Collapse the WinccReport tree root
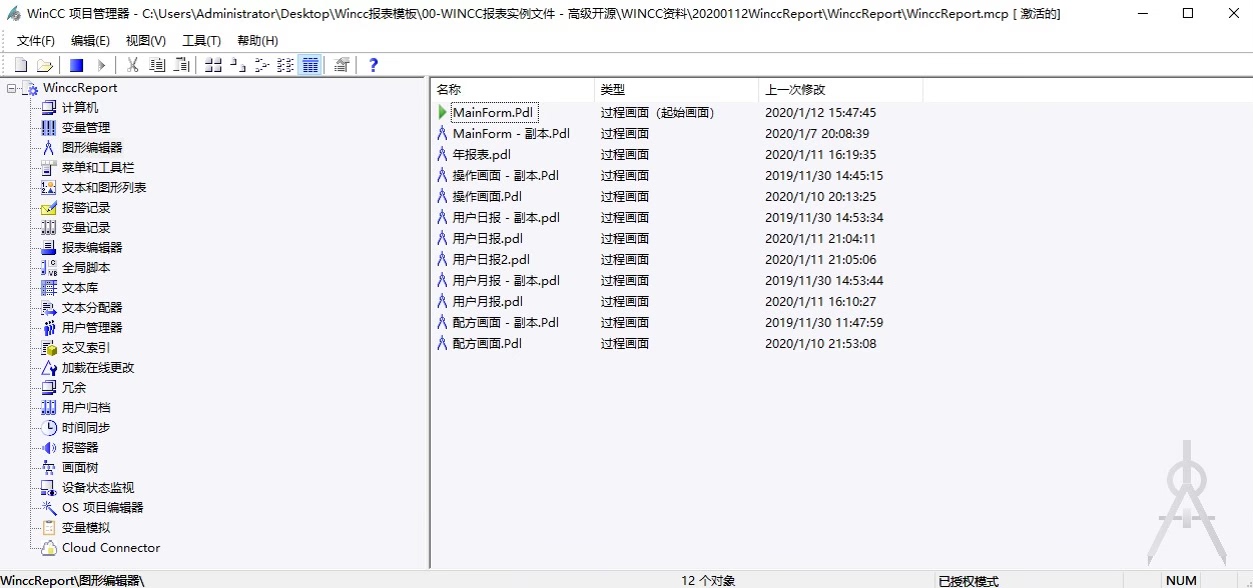Screen dimensions: 1253x588 11,88
